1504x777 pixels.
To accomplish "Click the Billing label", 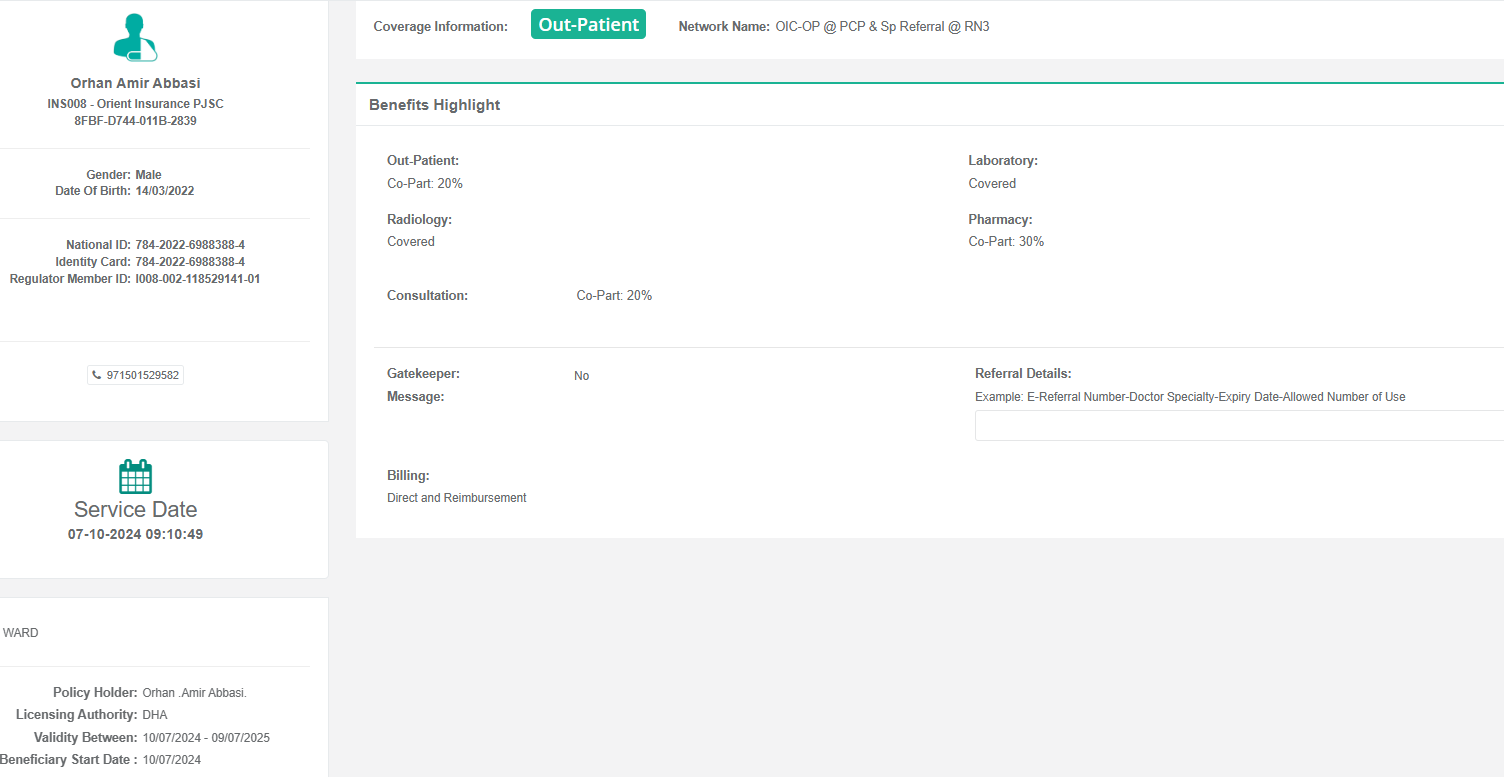I will coord(408,475).
